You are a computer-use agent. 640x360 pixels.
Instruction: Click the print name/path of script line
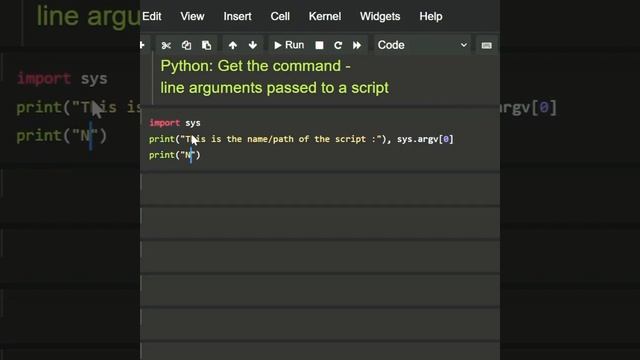301,139
